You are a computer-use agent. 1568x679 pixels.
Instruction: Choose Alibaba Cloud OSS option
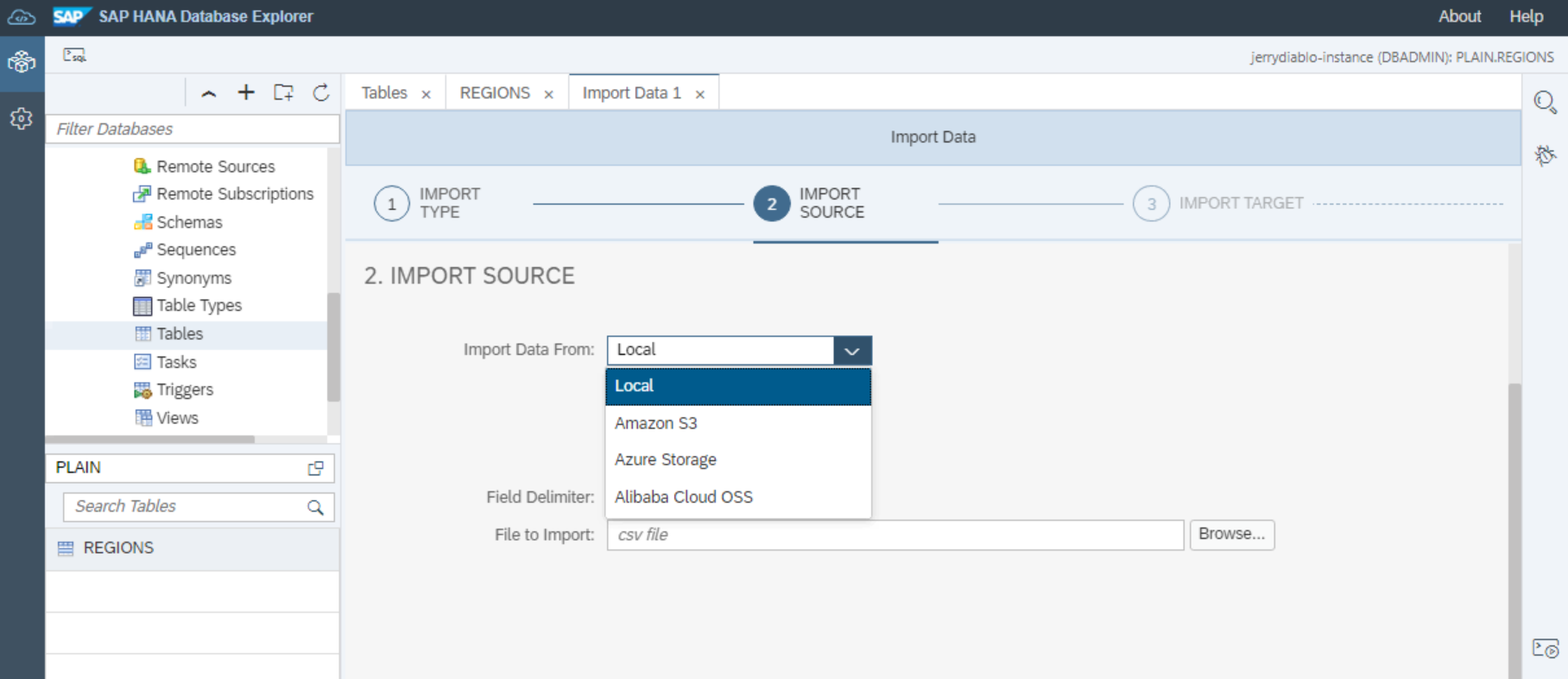pyautogui.click(x=684, y=497)
